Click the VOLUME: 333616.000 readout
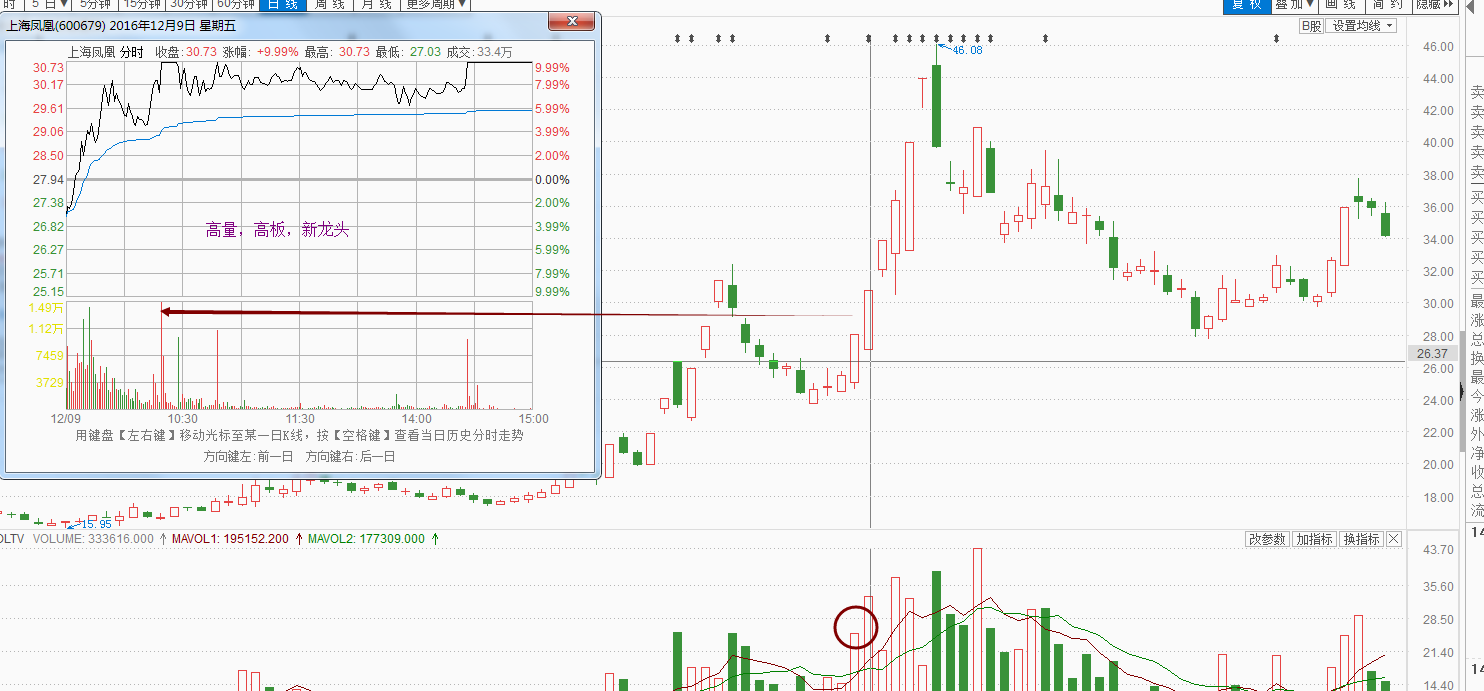 tap(93, 539)
